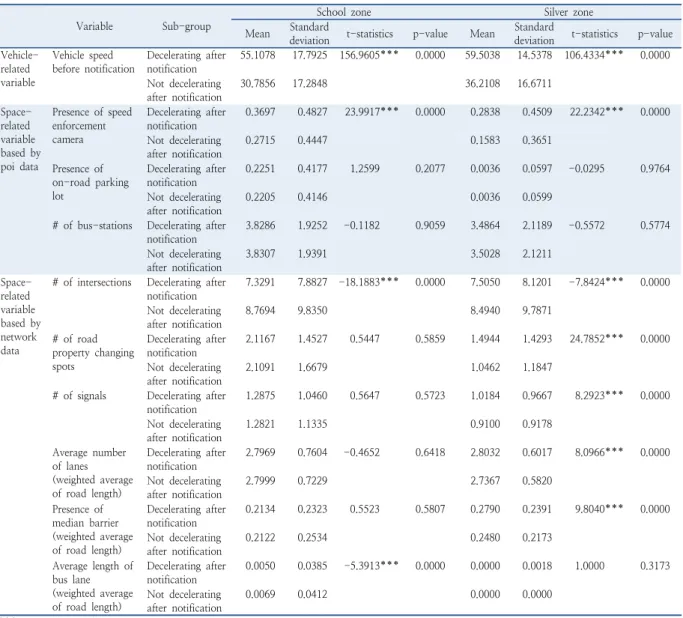Click "Vehicle speed before notification" label
This screenshot has height=618, width=683.
pyautogui.click(x=93, y=62)
